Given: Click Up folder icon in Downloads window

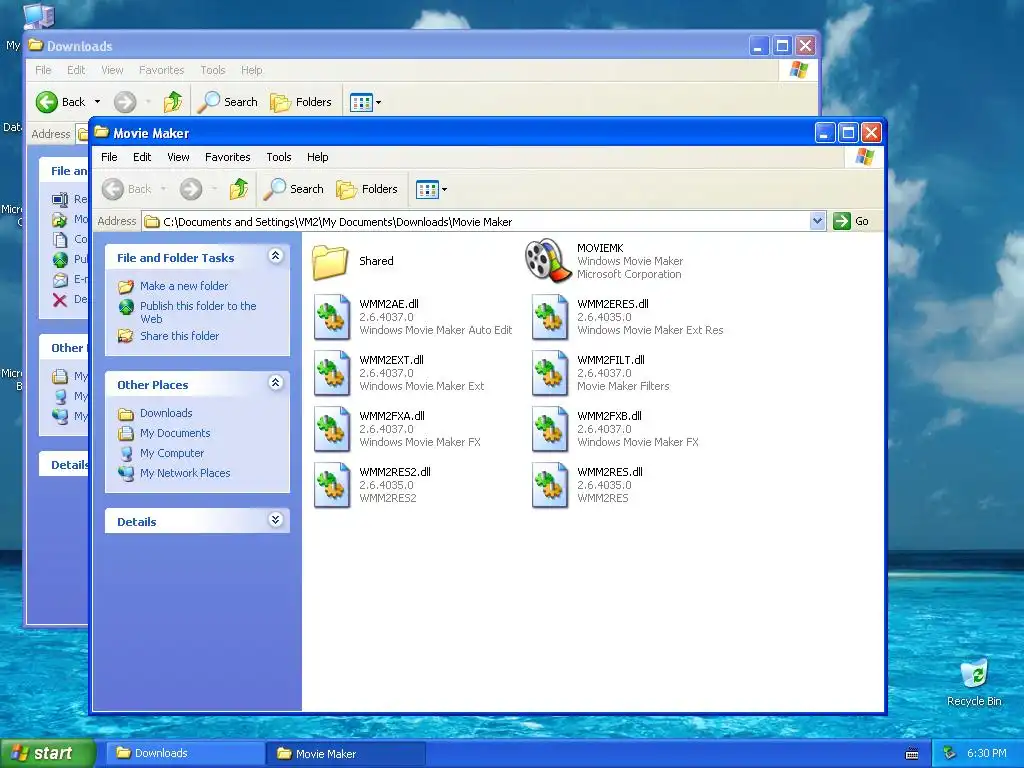Looking at the screenshot, I should point(172,102).
